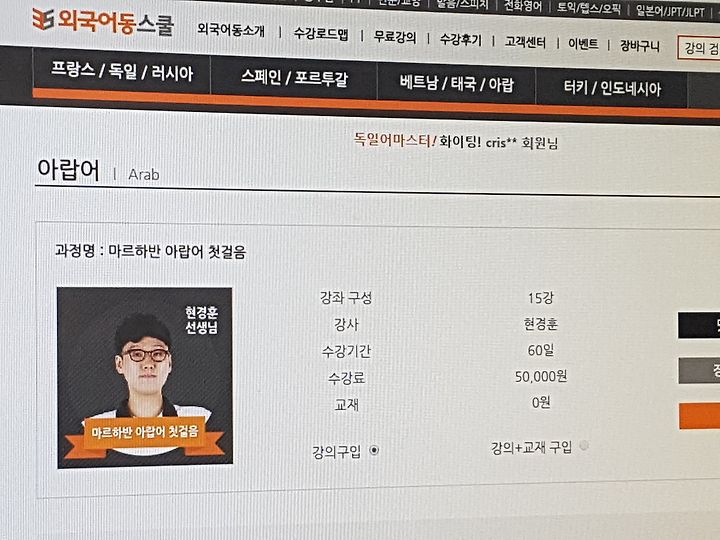
Task: Go to 수강로드맵 menu item
Action: [321, 34]
